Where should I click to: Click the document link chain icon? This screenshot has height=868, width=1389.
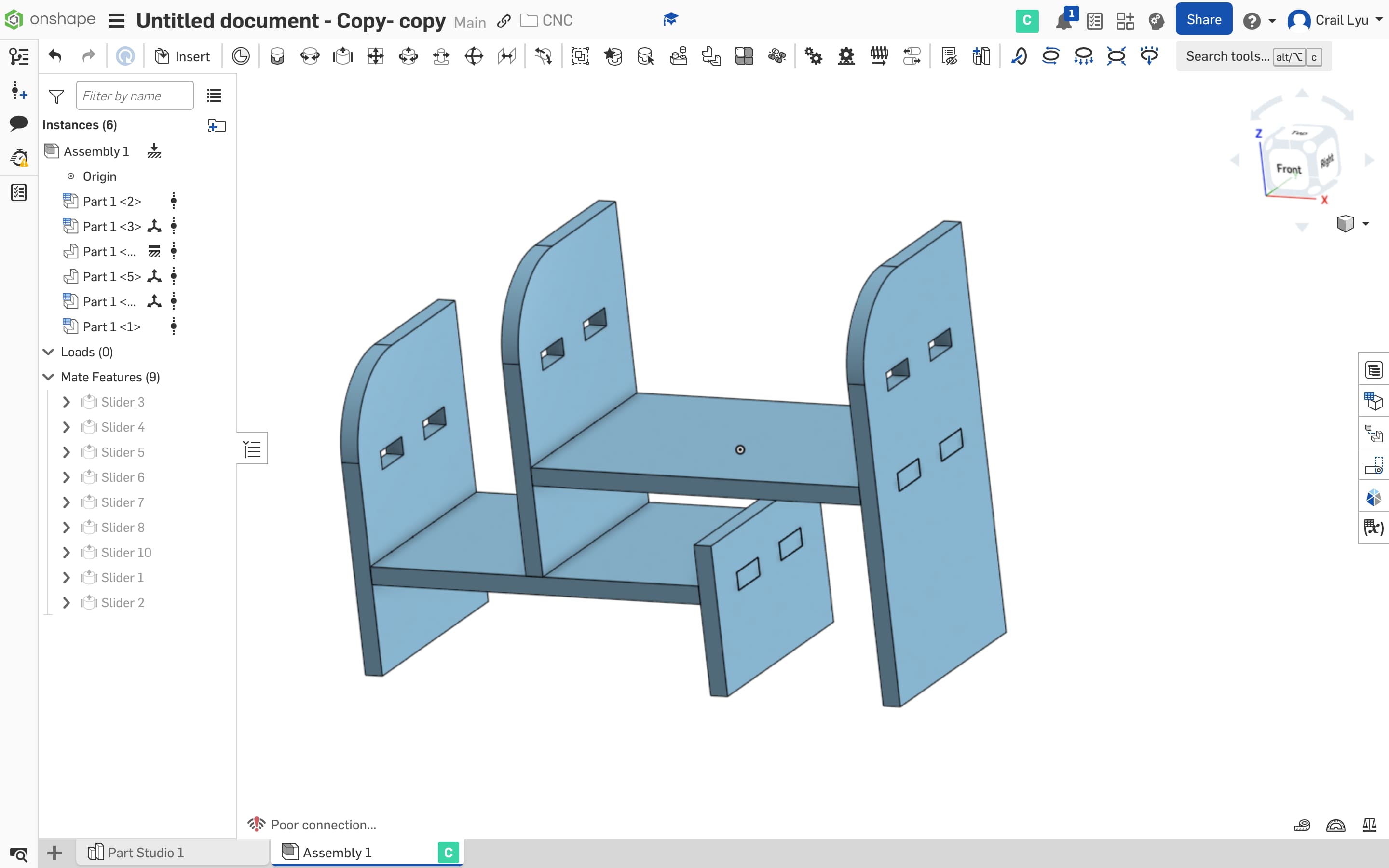pos(504,21)
